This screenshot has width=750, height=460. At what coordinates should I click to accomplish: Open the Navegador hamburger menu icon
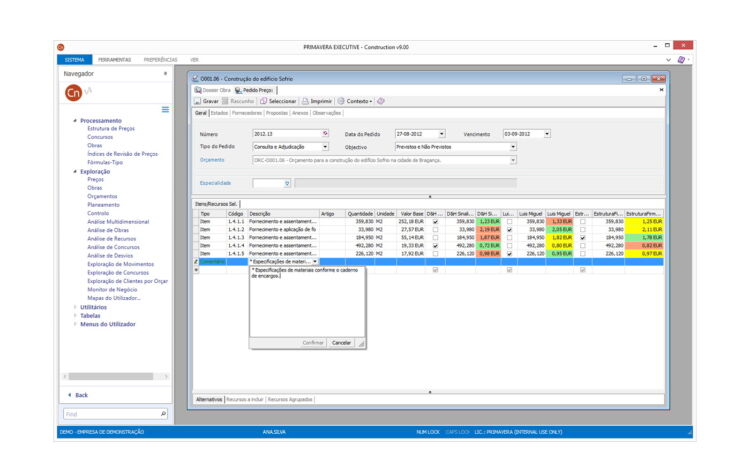click(x=165, y=109)
